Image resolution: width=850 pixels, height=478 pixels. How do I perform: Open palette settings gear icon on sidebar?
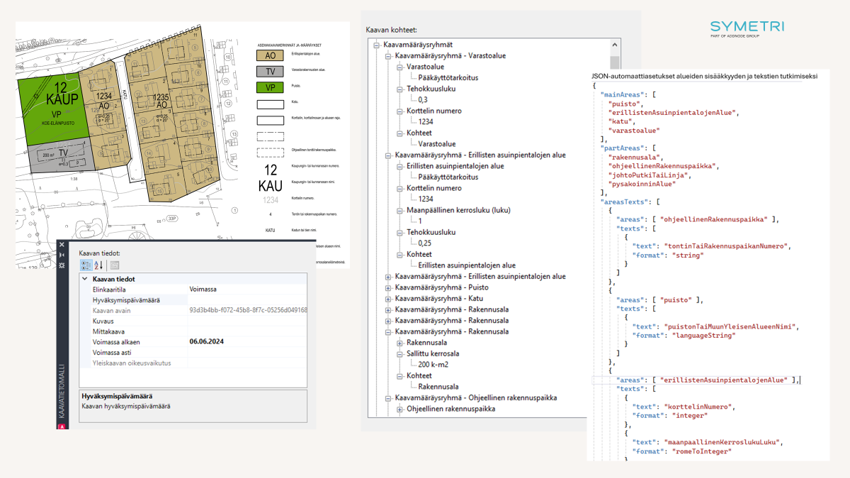coord(62,265)
